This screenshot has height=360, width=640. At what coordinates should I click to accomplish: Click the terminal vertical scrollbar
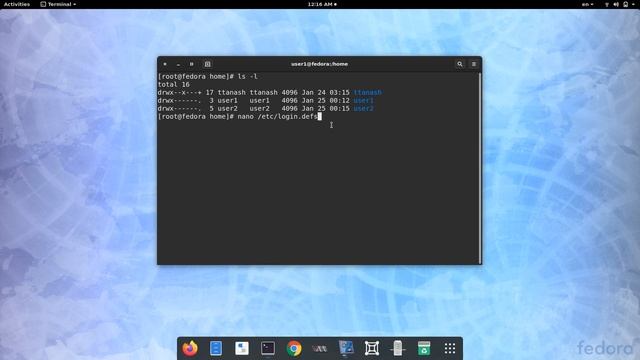coord(480,168)
